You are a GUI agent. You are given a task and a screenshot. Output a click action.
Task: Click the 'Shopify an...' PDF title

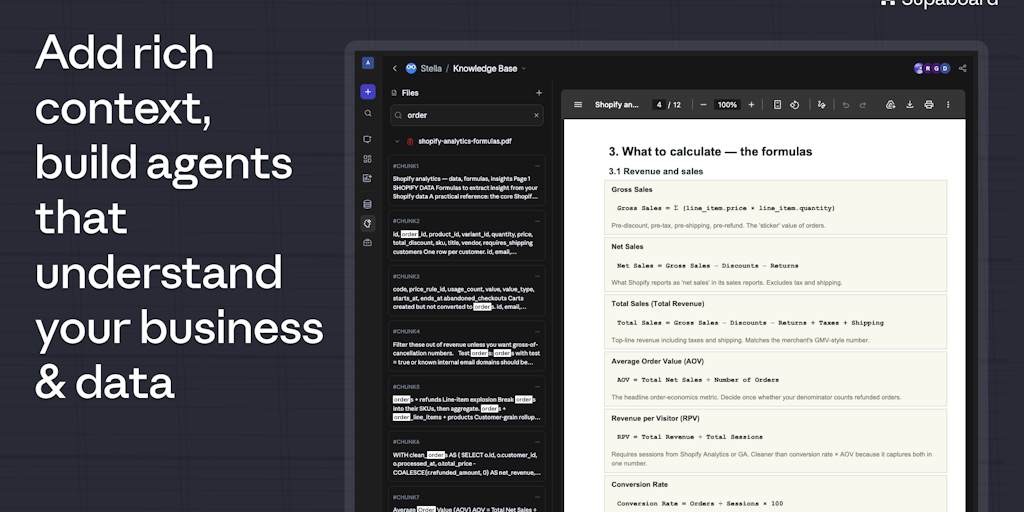[x=616, y=104]
